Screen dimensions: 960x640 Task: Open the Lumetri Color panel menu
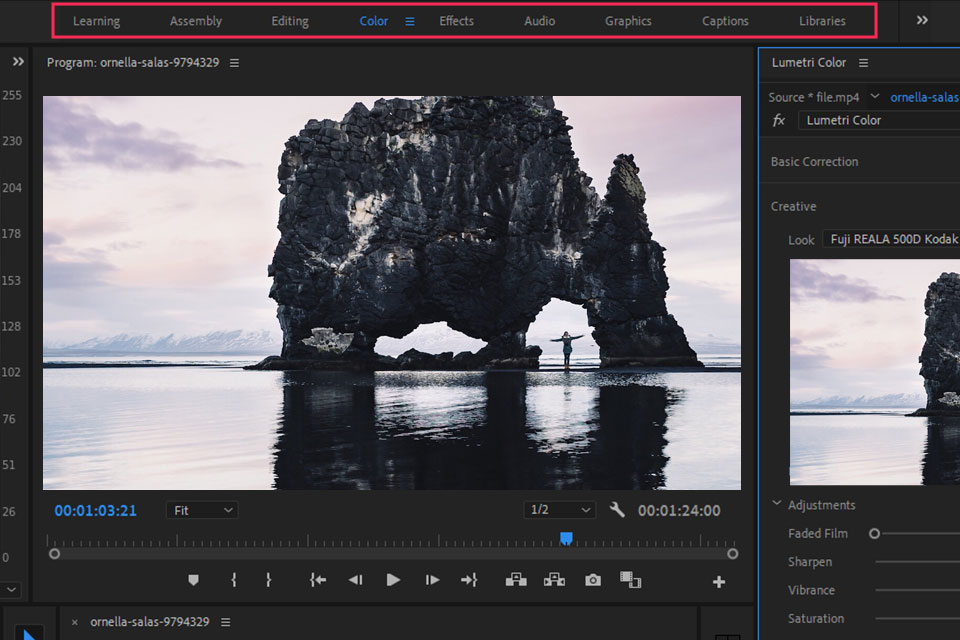(863, 63)
